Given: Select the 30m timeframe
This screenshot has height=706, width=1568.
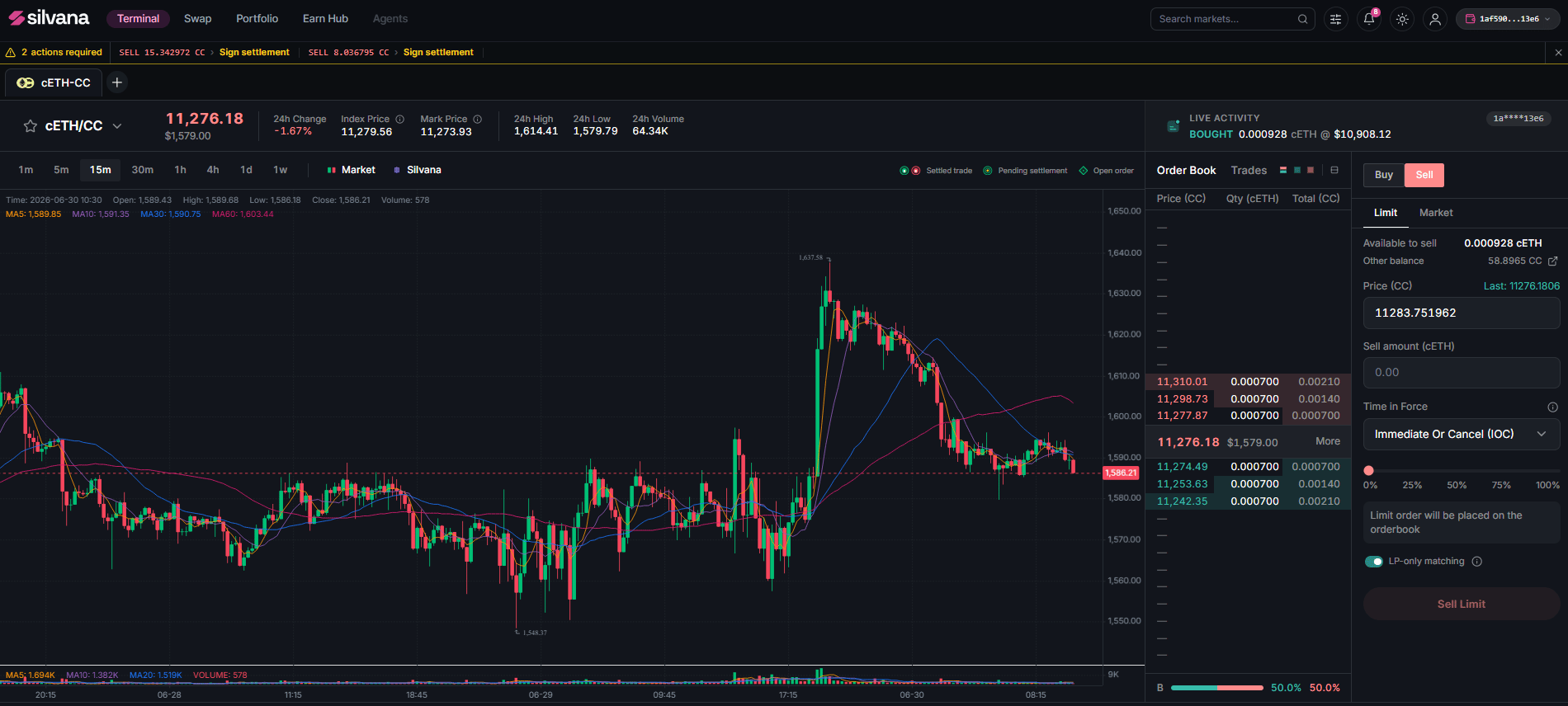Looking at the screenshot, I should coord(143,170).
